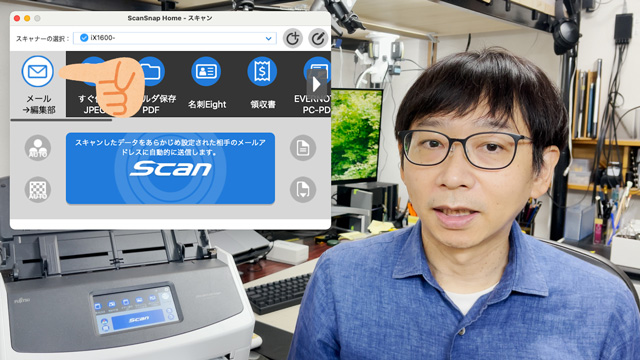
Task: Add a new profile with the plus icon
Action: point(293,38)
